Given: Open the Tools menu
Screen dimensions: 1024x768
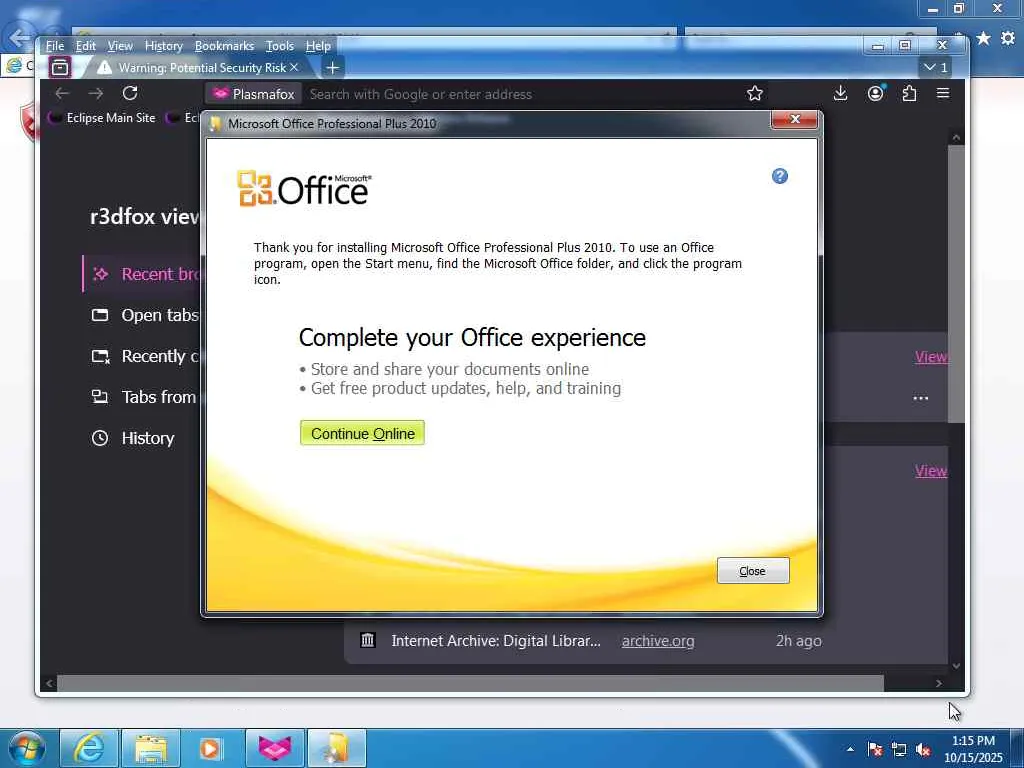Looking at the screenshot, I should [280, 46].
